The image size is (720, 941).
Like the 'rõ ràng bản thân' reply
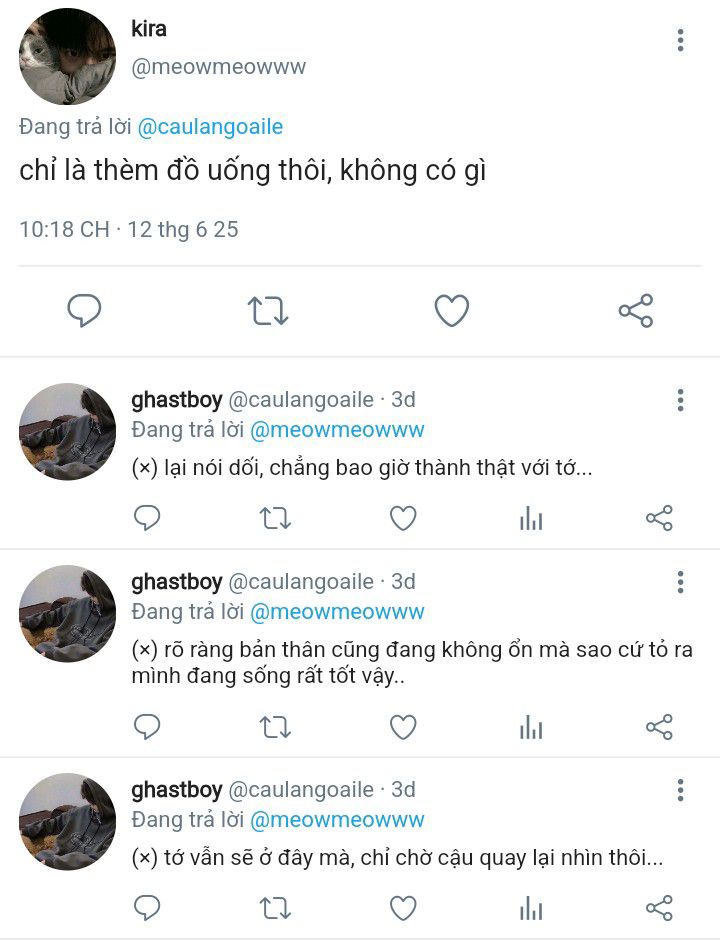click(403, 727)
